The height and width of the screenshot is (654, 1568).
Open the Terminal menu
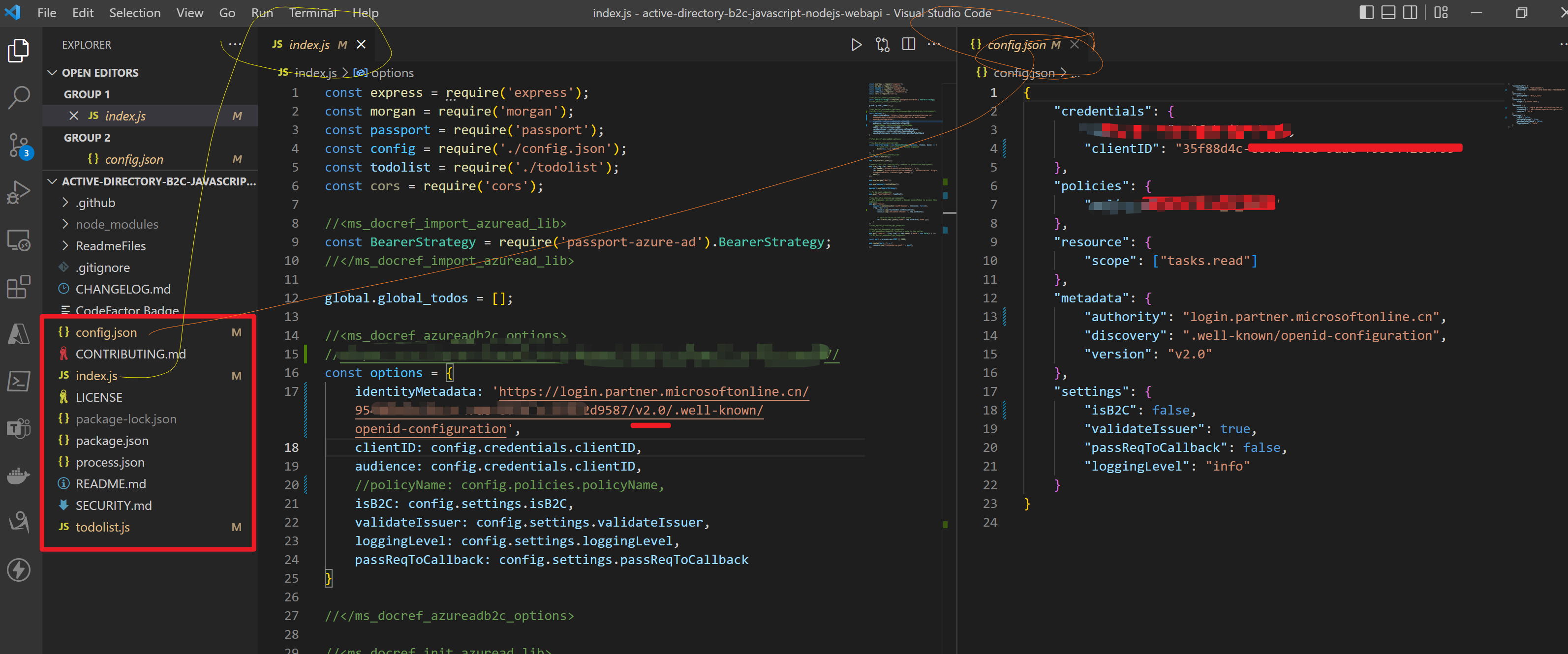point(312,13)
